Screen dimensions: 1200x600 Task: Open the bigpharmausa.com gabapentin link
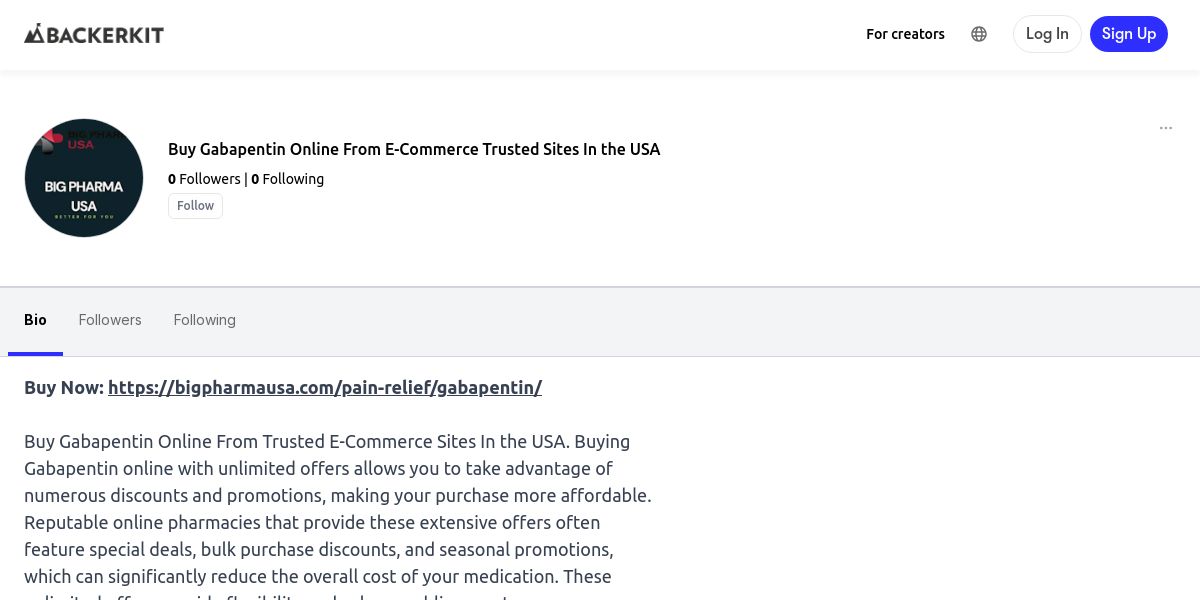pyautogui.click(x=325, y=388)
